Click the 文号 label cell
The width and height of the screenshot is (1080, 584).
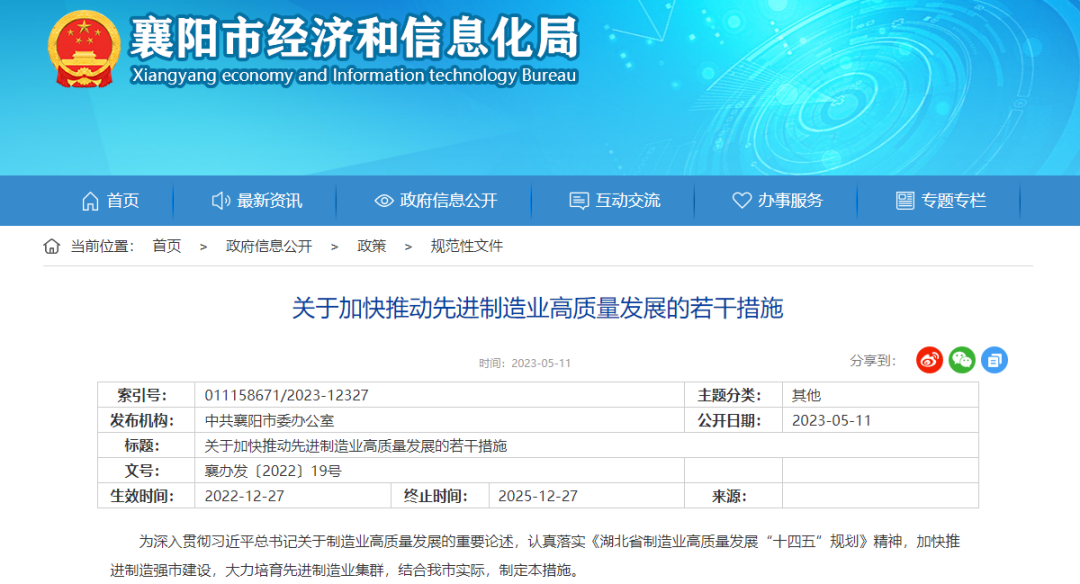point(146,470)
